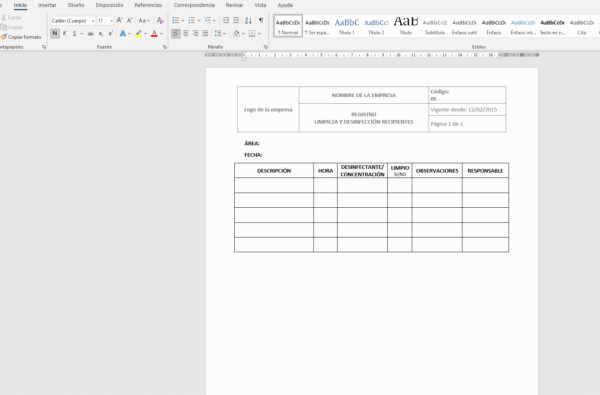Apply the Título 1 style
This screenshot has width=600, height=395.
point(347,26)
